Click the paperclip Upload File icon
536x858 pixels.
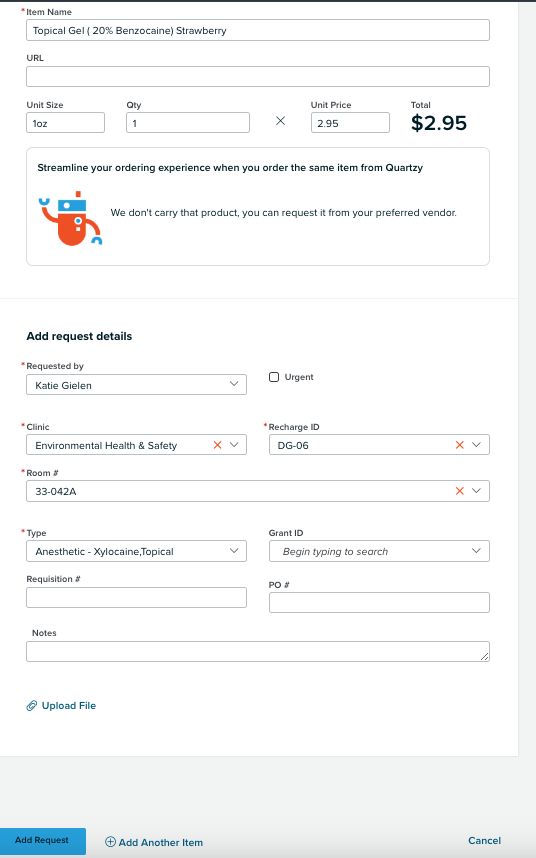(32, 706)
